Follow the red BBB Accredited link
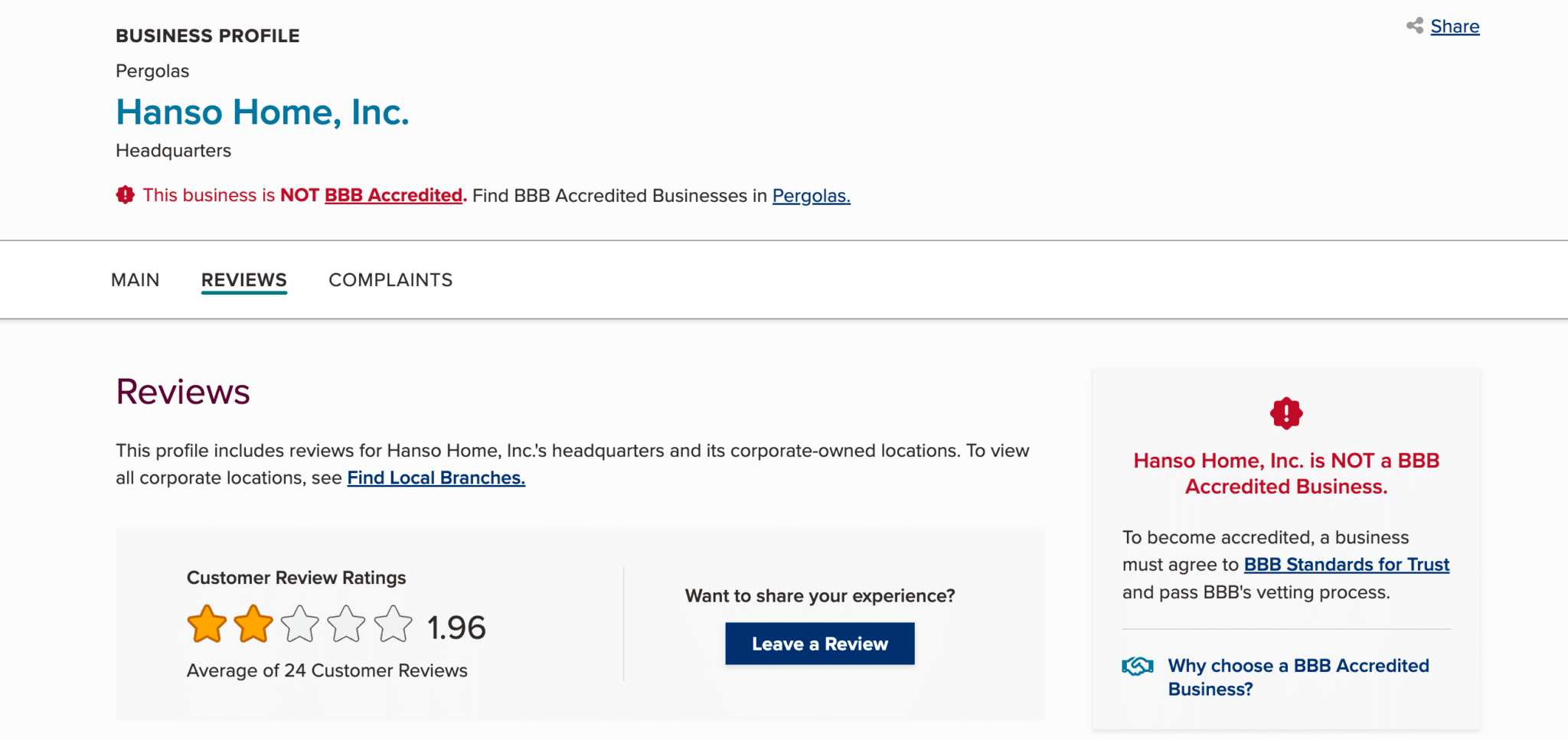Screen dimensions: 1568x740 tap(394, 196)
